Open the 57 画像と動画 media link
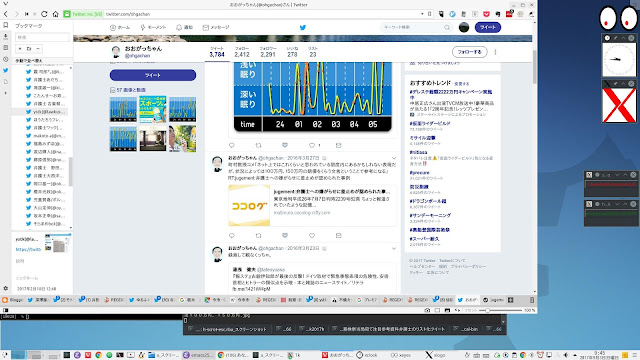This screenshot has width=640, height=360. [x=128, y=90]
